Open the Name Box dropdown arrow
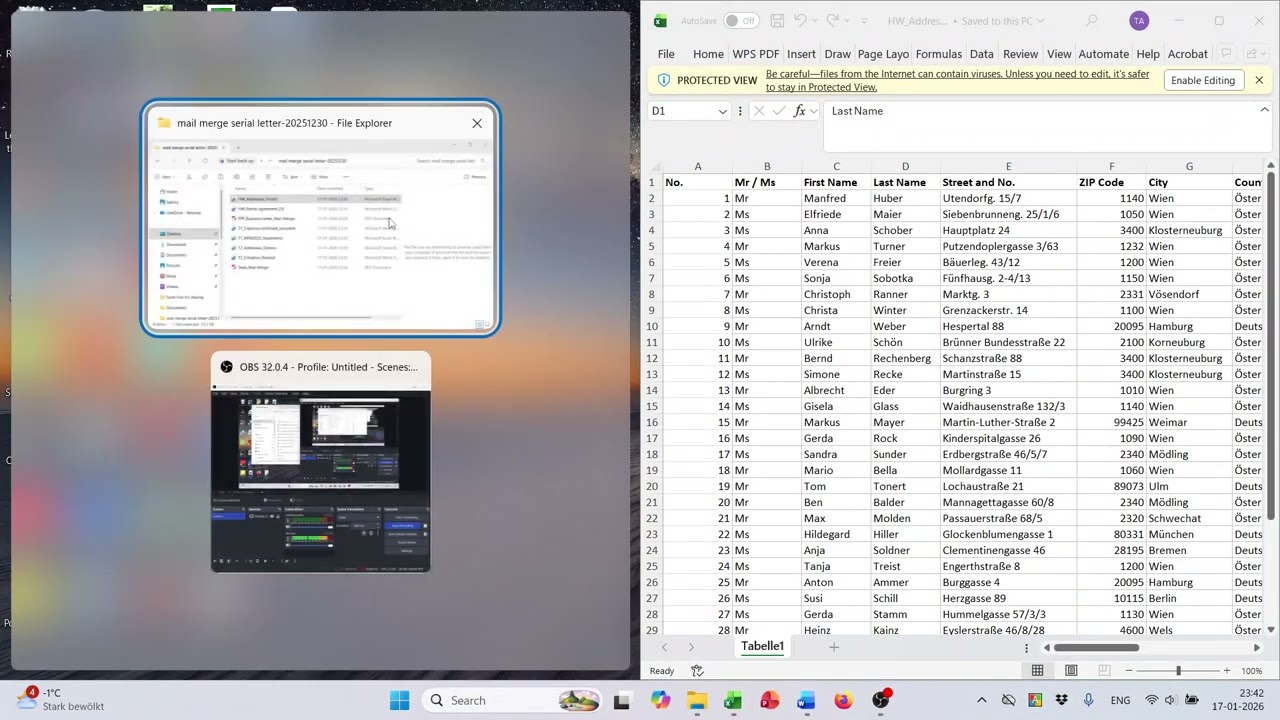Image resolution: width=1280 pixels, height=720 pixels. coord(722,111)
